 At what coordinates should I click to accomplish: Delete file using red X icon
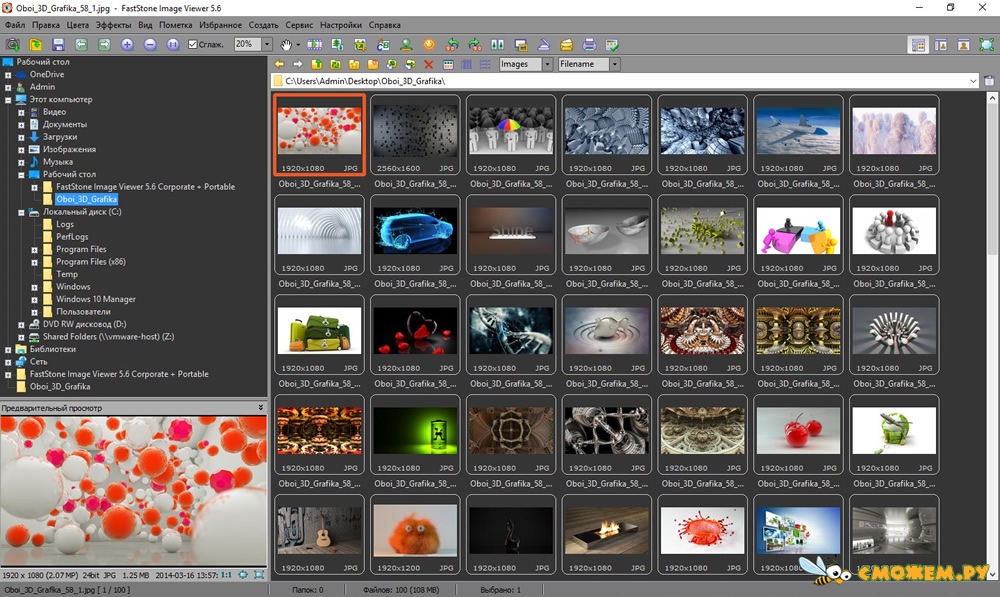[429, 64]
